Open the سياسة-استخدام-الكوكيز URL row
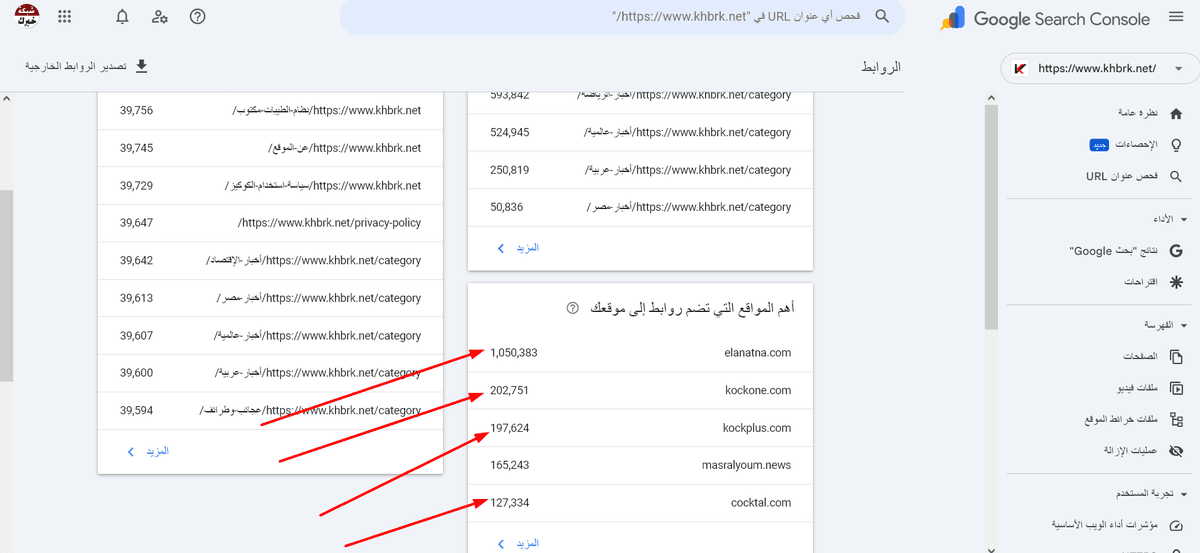This screenshot has height=553, width=1200. [x=270, y=186]
